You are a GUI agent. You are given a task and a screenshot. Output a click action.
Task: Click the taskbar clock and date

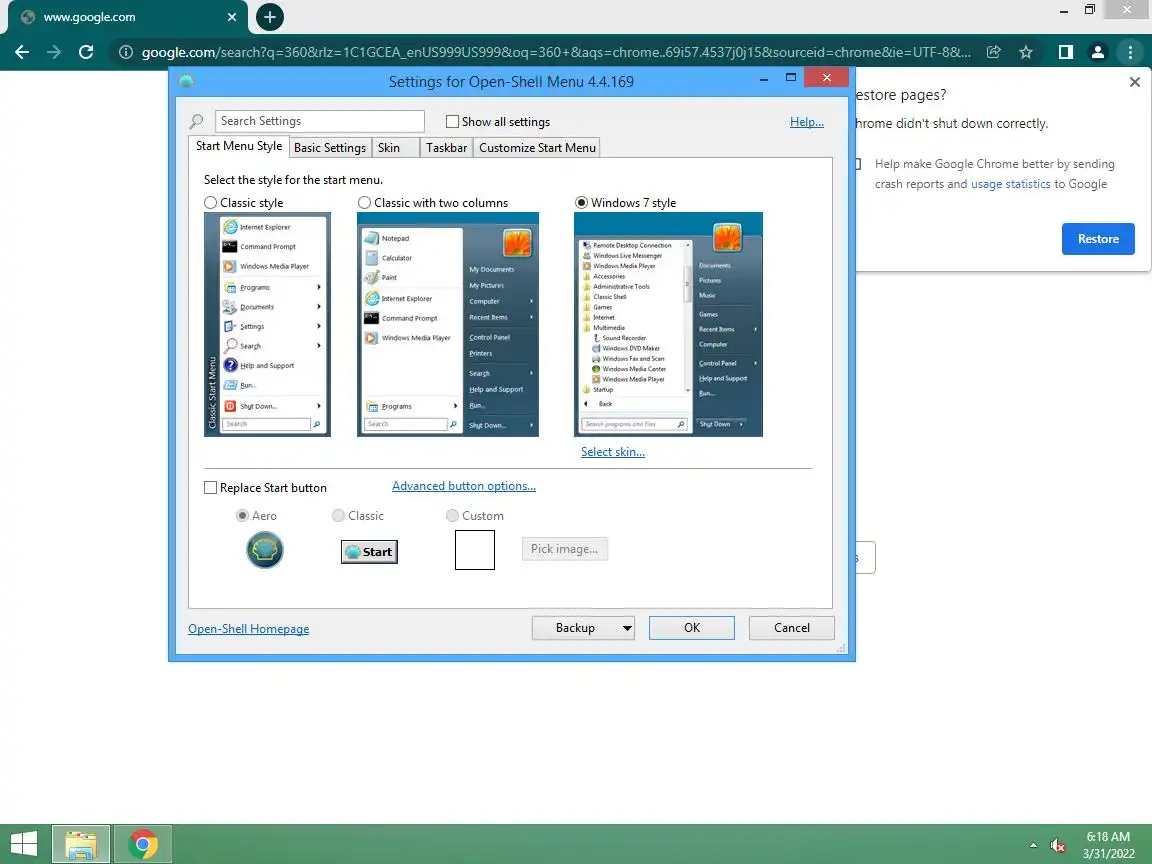1108,845
